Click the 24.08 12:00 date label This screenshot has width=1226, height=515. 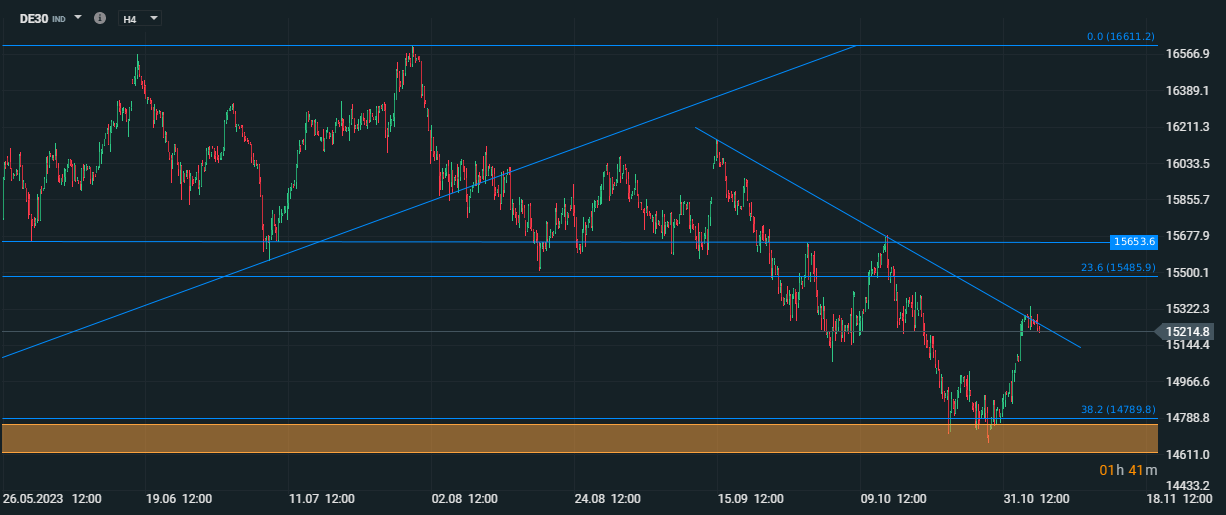[610, 497]
